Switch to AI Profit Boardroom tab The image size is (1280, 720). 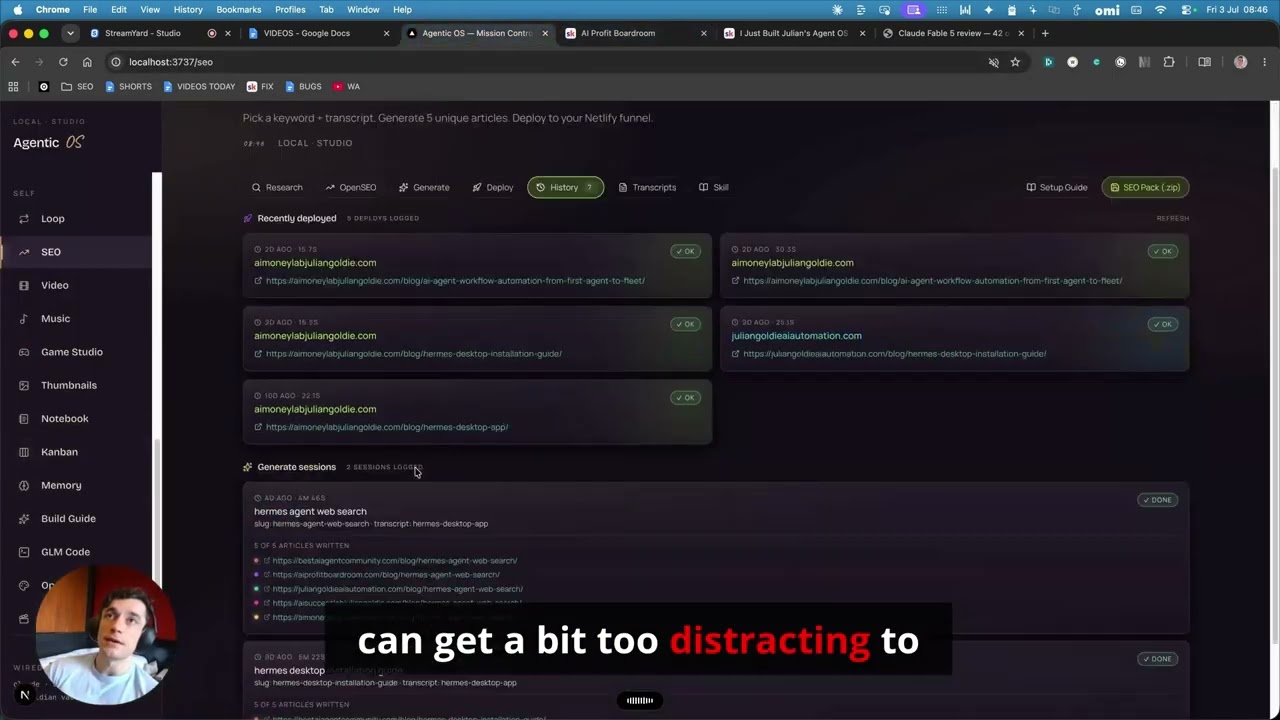click(x=618, y=33)
